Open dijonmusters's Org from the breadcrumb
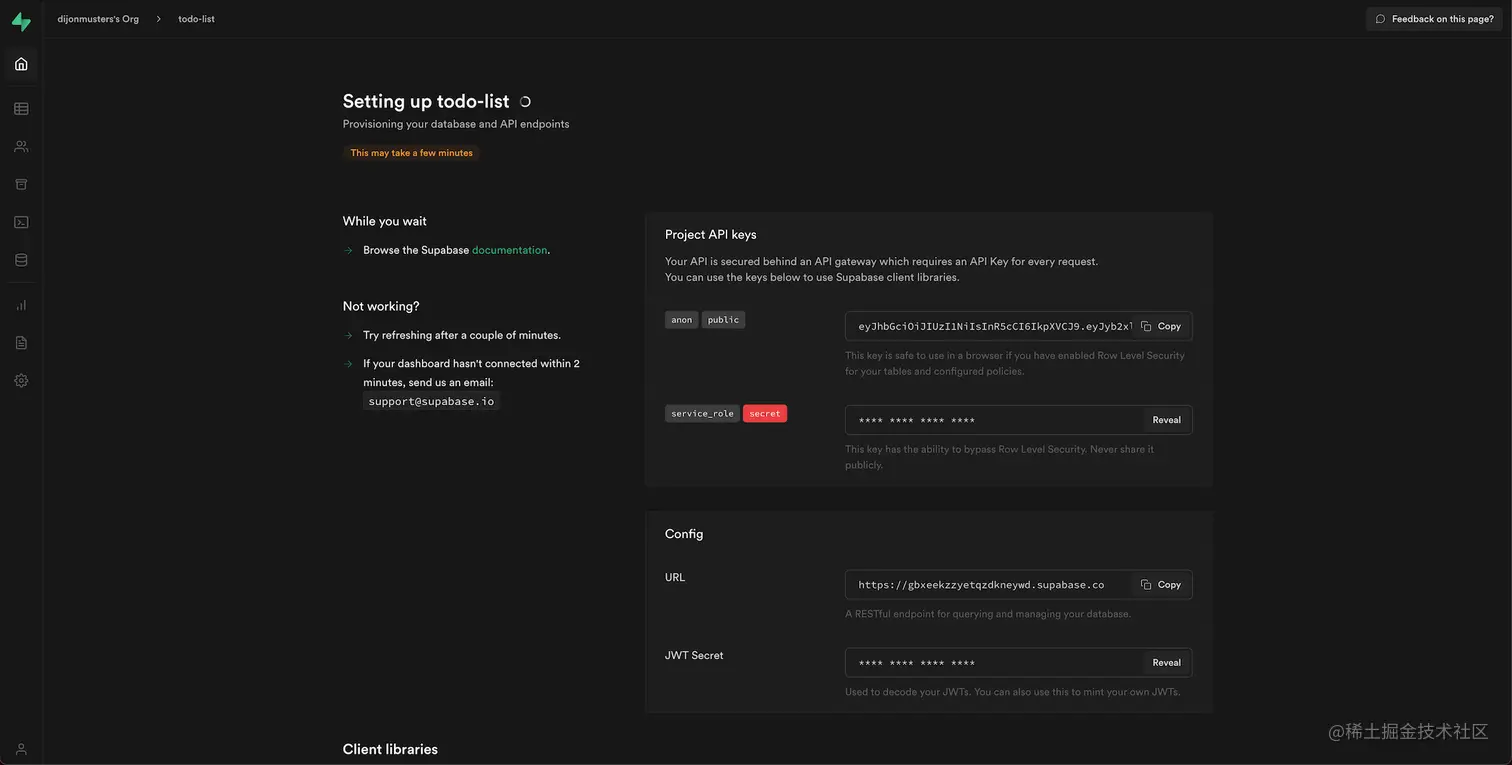Viewport: 1512px width, 765px height. 97,17
